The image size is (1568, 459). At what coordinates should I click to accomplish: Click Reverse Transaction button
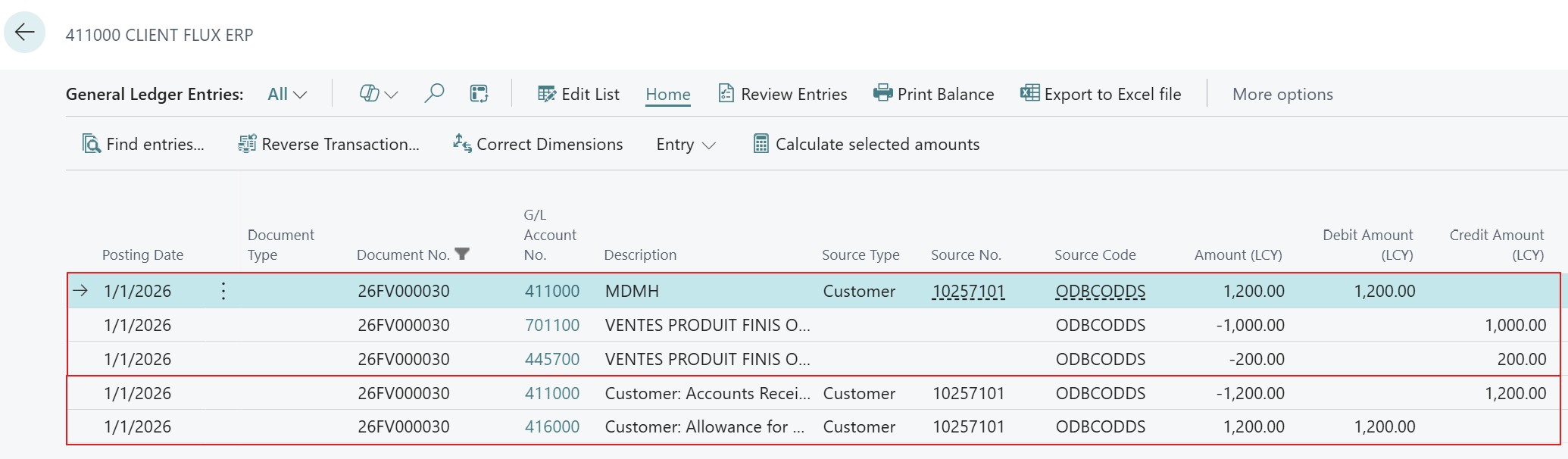[x=329, y=144]
